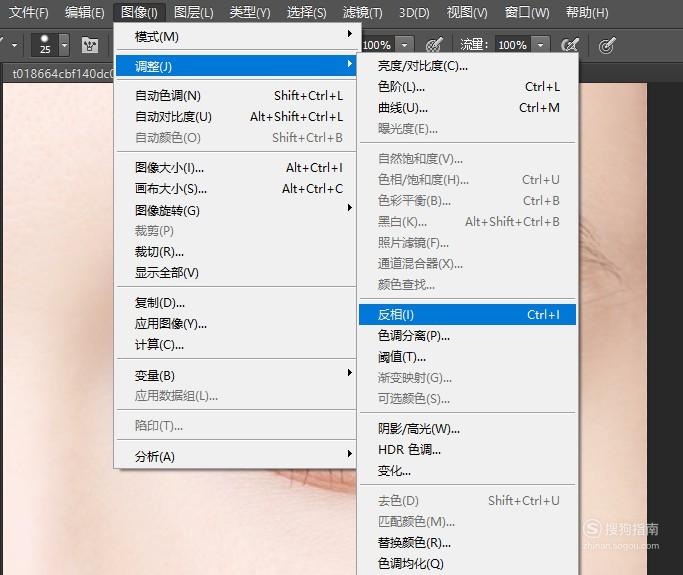Viewport: 683px width, 575px height.
Task: Choose 应用图像(Y)...
Action: (x=236, y=323)
